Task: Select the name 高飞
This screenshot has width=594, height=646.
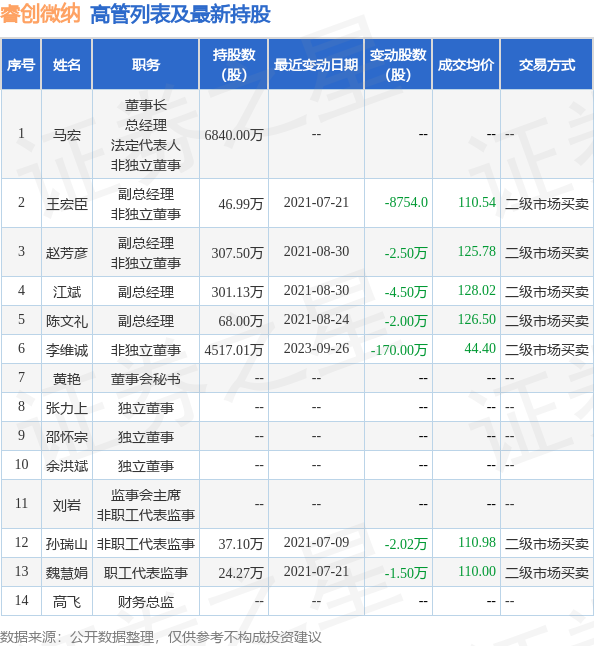Action: click(67, 602)
